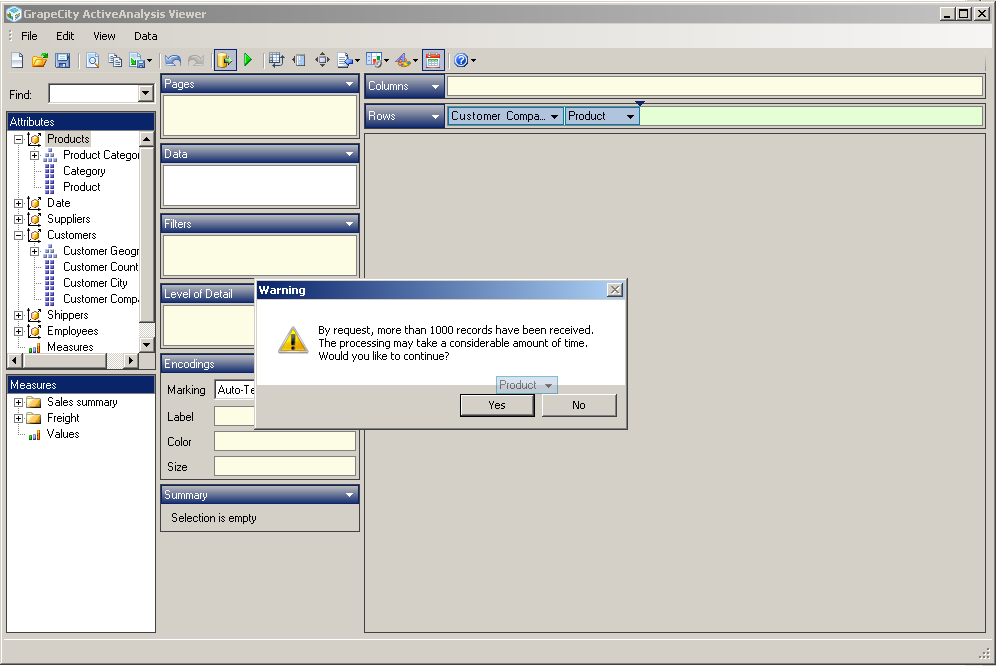Image resolution: width=996 pixels, height=666 pixels.
Task: Open the Columns shelf dropdown
Action: click(435, 86)
